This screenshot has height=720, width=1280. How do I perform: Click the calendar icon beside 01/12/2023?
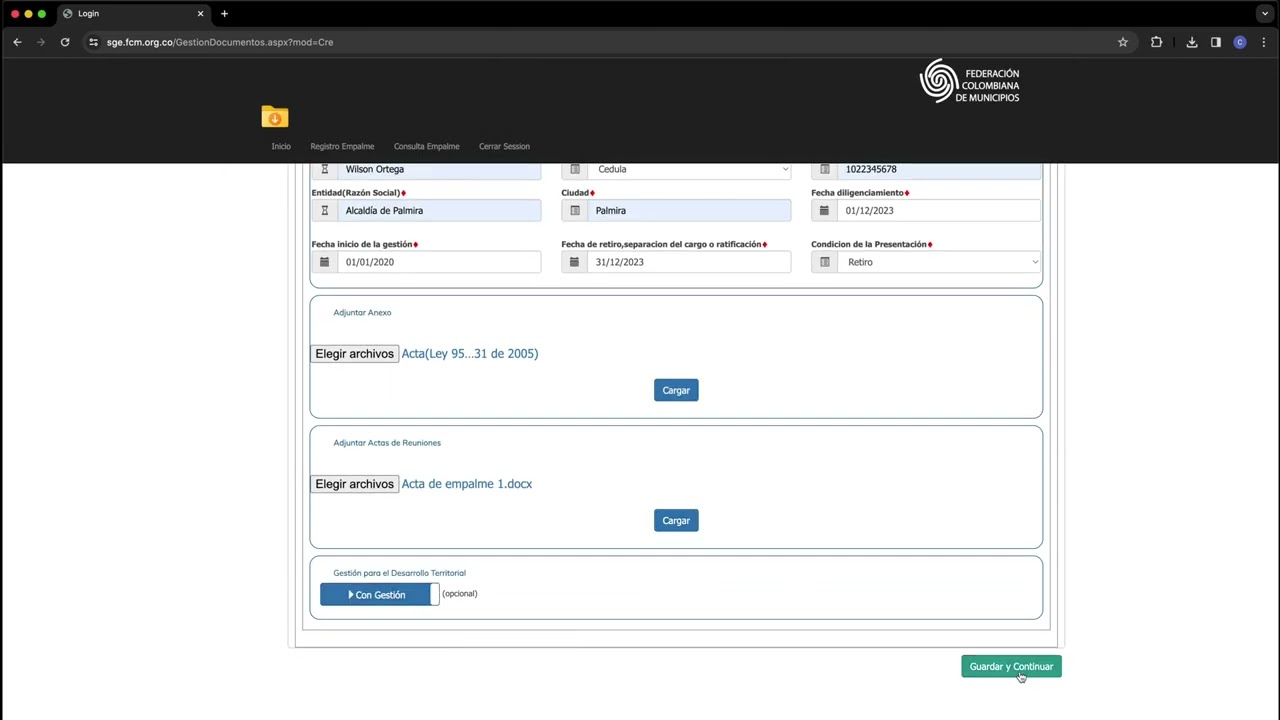[825, 210]
